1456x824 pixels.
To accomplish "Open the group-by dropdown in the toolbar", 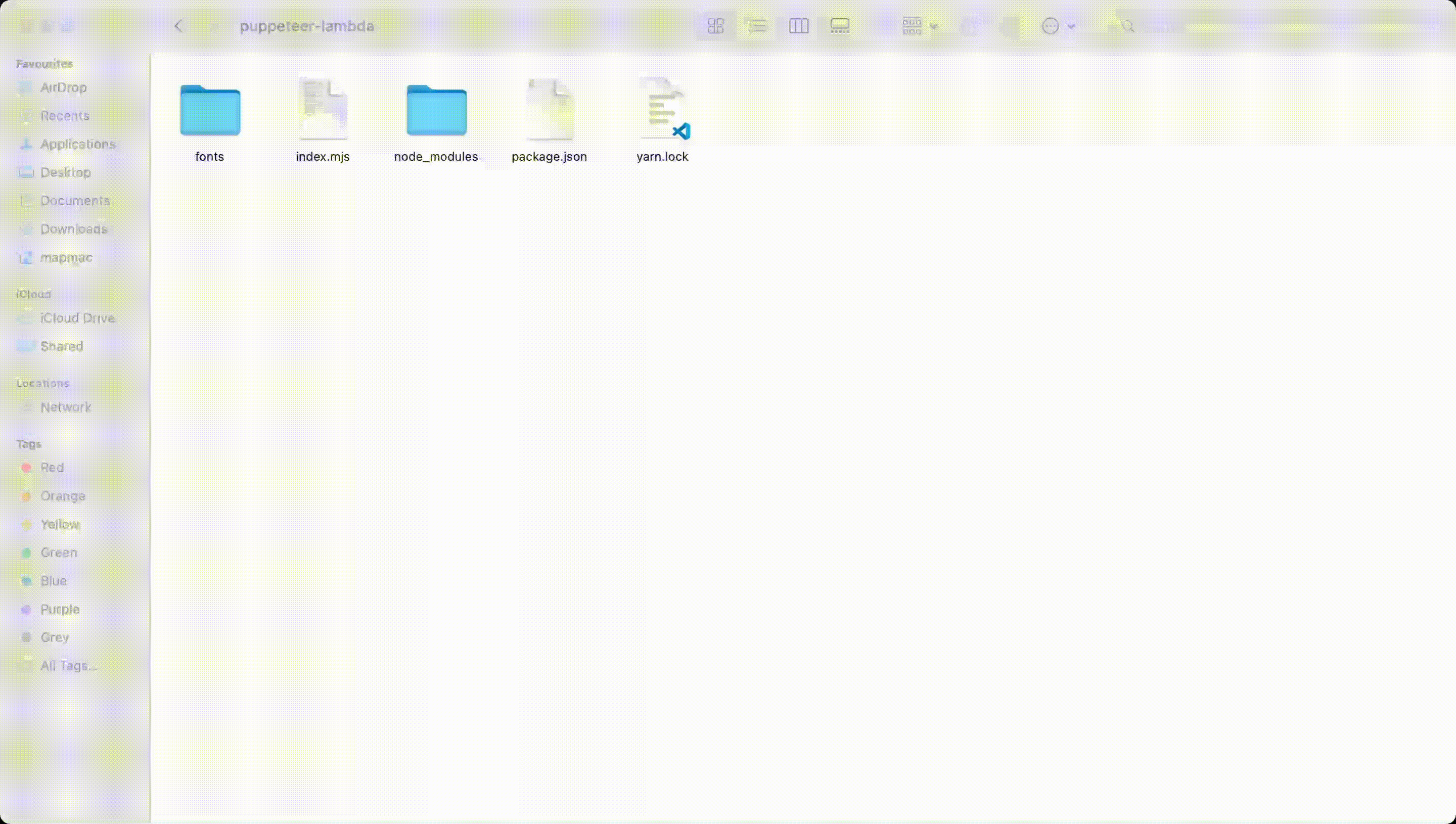I will (x=919, y=26).
